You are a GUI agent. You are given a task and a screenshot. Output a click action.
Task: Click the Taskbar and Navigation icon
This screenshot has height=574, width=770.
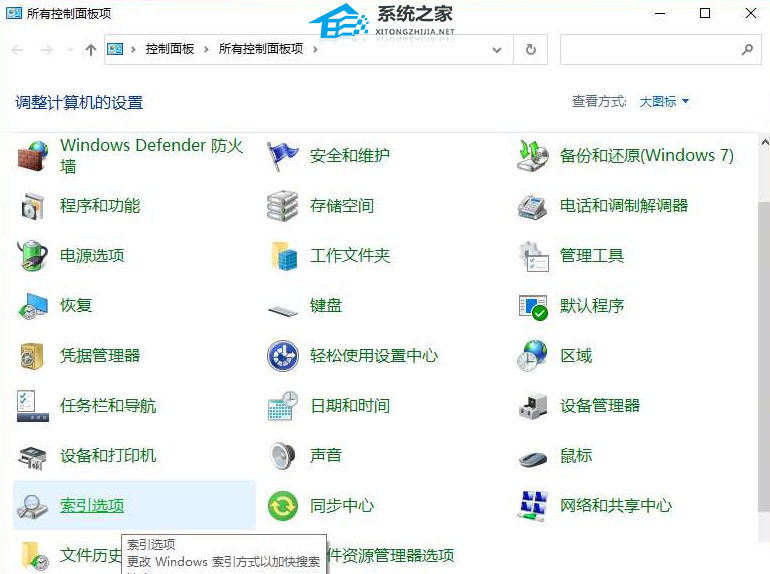tap(33, 406)
